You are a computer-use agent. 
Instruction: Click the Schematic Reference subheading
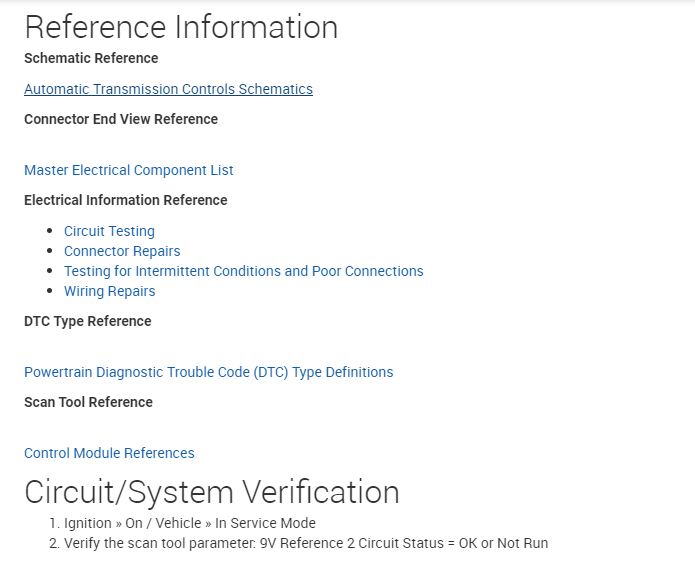[91, 58]
